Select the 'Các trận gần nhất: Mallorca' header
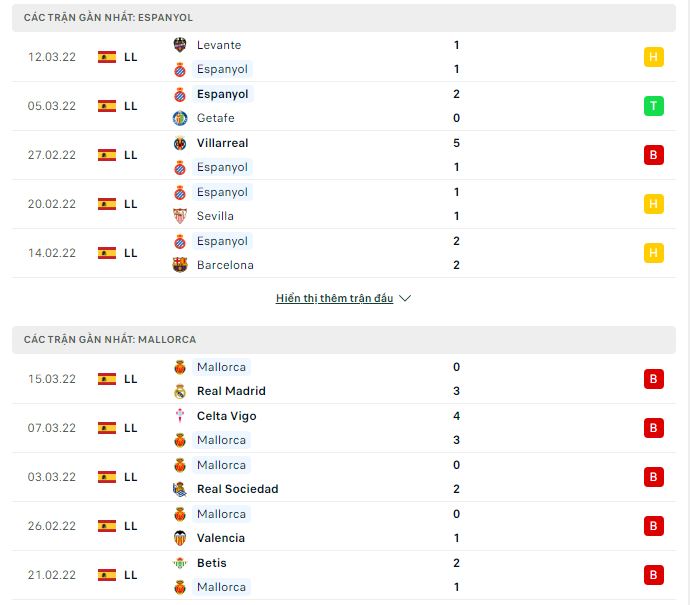 pos(110,340)
